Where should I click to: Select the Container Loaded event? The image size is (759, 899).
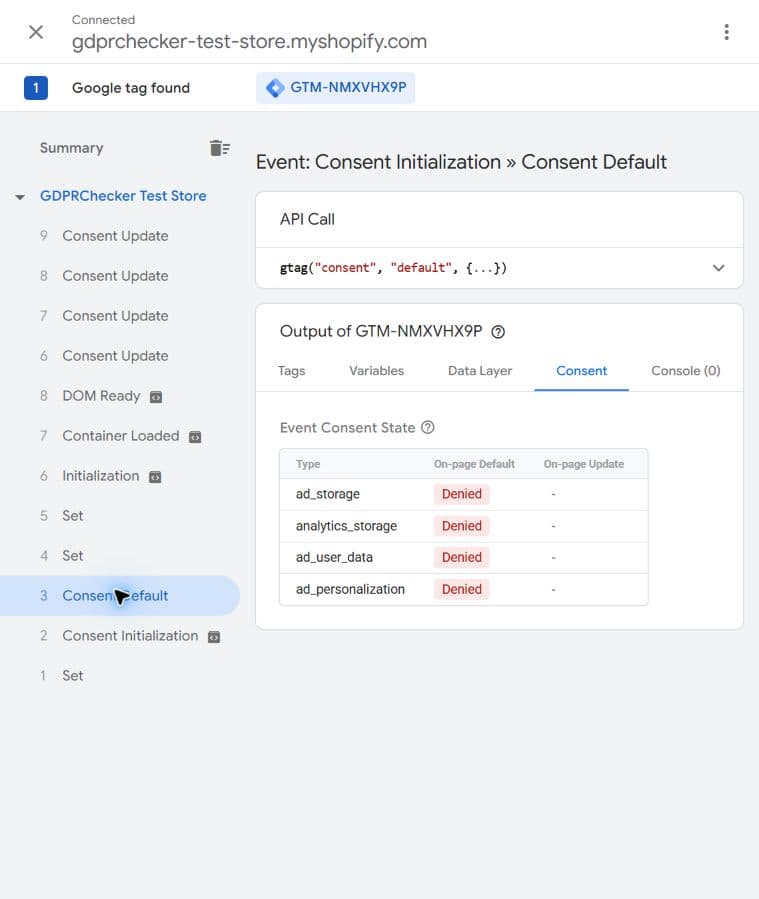(x=120, y=436)
